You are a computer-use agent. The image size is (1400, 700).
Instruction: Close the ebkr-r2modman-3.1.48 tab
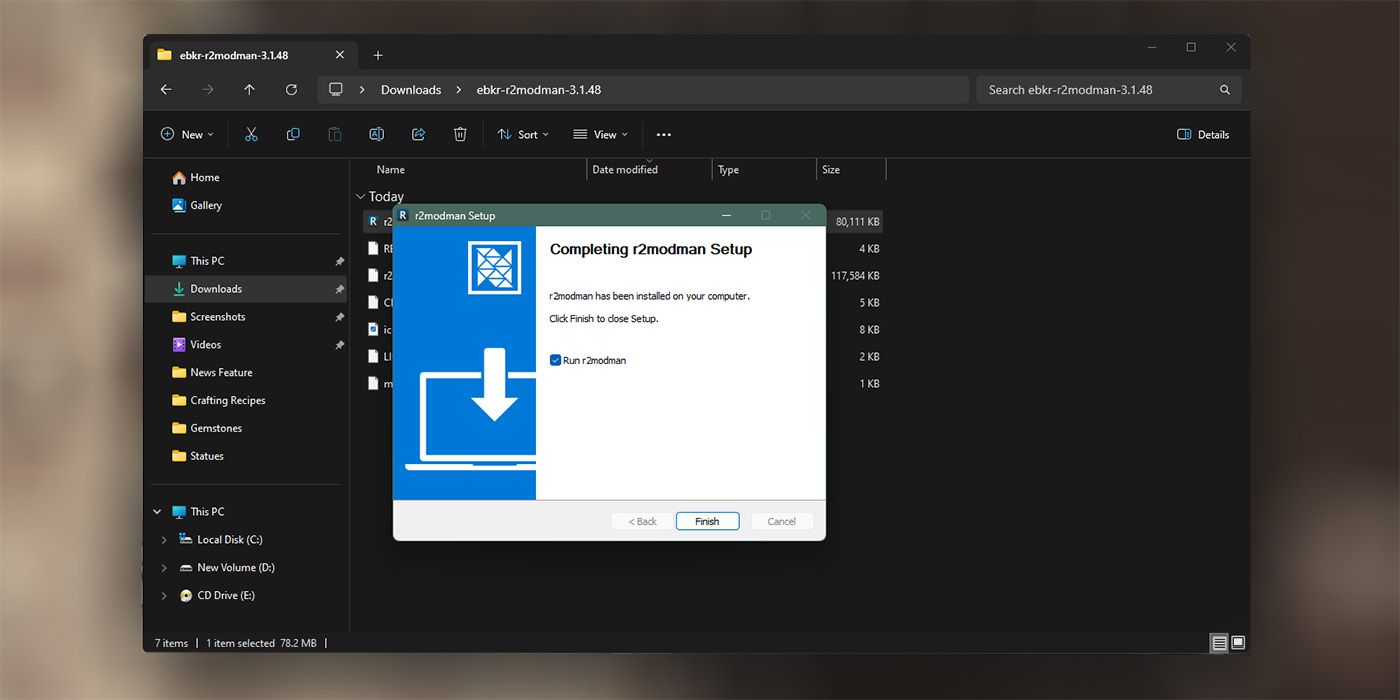[340, 56]
